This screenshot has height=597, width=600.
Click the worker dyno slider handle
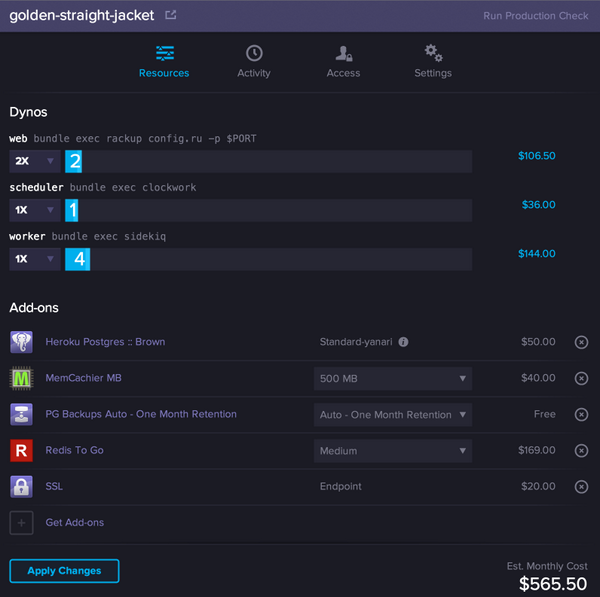78,259
